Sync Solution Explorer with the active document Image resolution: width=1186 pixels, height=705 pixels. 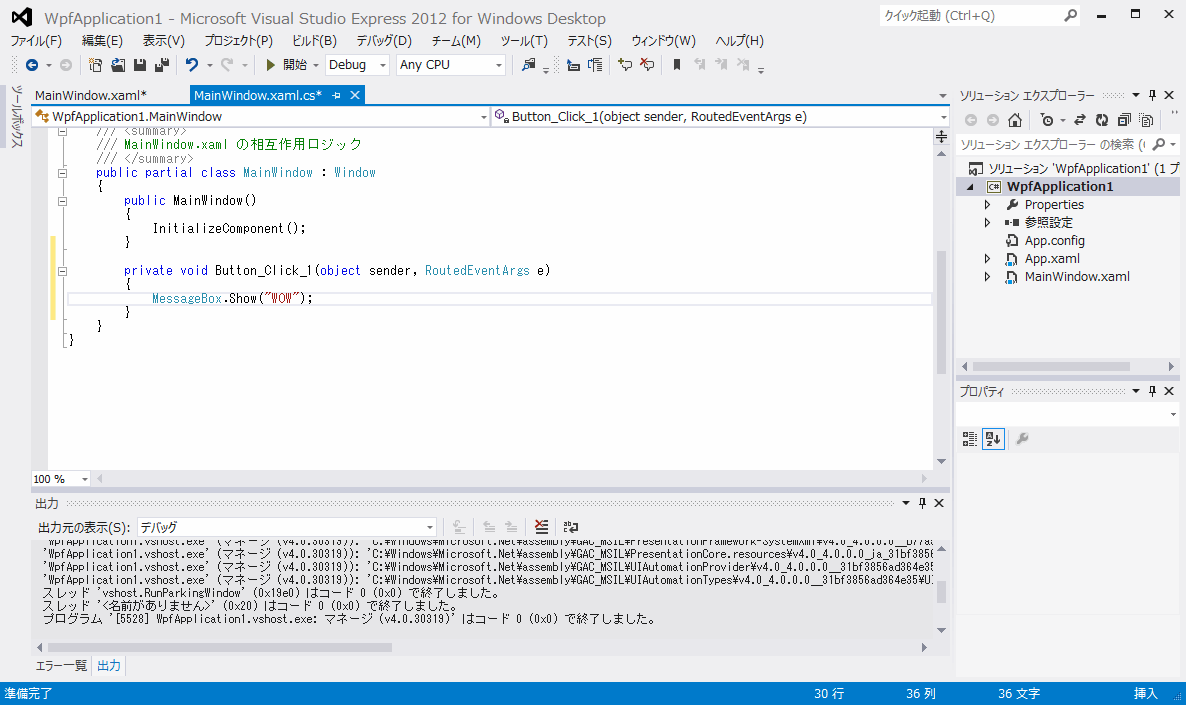coord(1080,120)
